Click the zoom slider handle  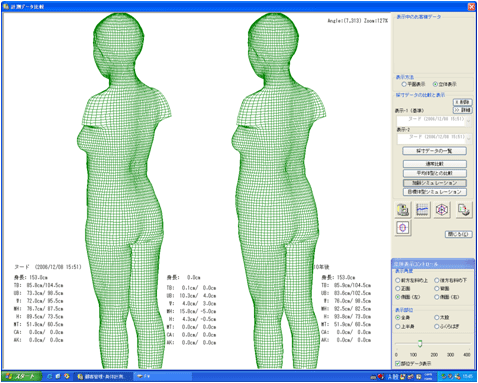(x=420, y=343)
